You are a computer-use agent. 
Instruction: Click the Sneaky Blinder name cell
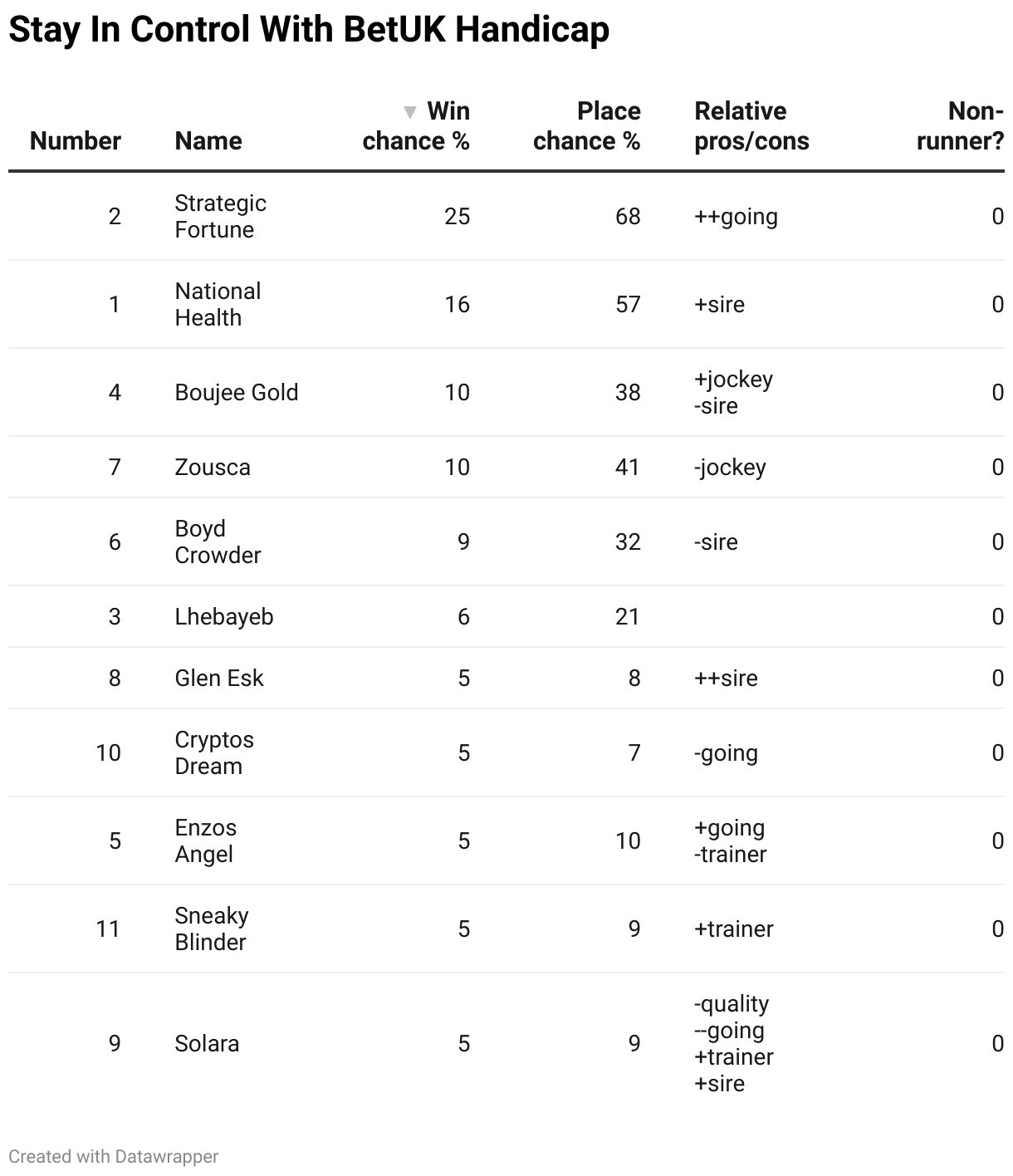point(212,929)
